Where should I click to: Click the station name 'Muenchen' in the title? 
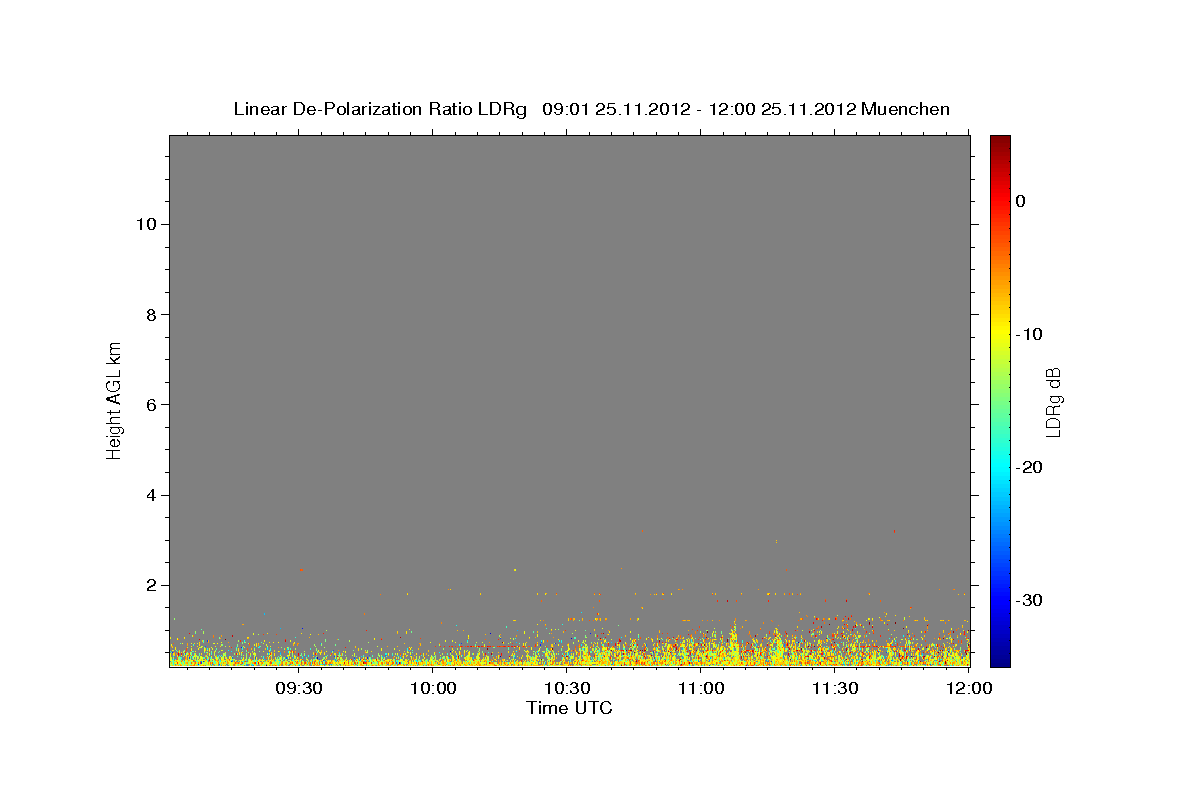905,109
